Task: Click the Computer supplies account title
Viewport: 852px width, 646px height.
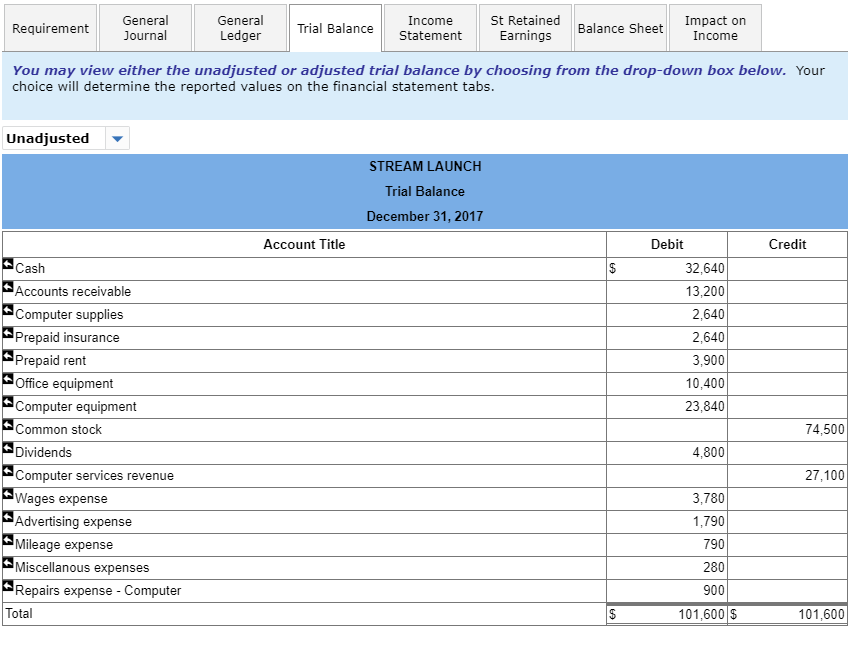Action: [69, 315]
